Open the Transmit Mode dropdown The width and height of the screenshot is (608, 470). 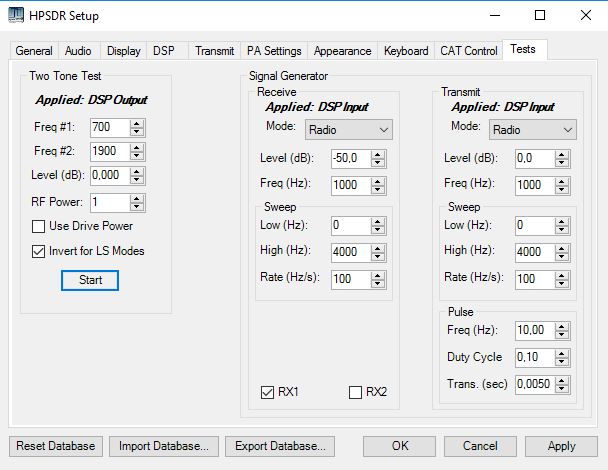tap(533, 130)
